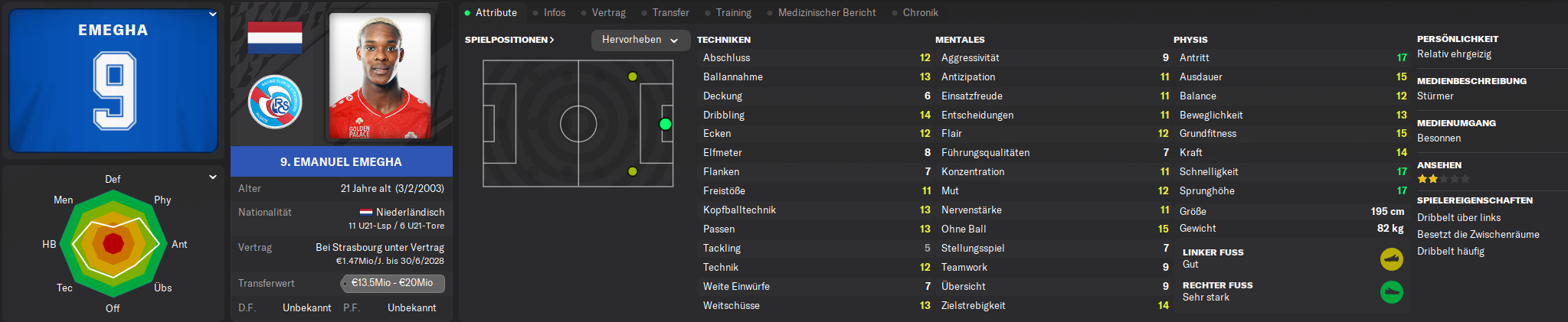Image resolution: width=1568 pixels, height=322 pixels.
Task: Click the Strasbourg club badge icon
Action: (x=275, y=102)
